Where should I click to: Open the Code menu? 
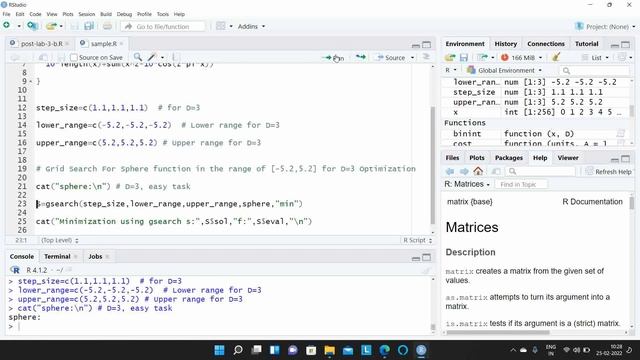[x=35, y=14]
